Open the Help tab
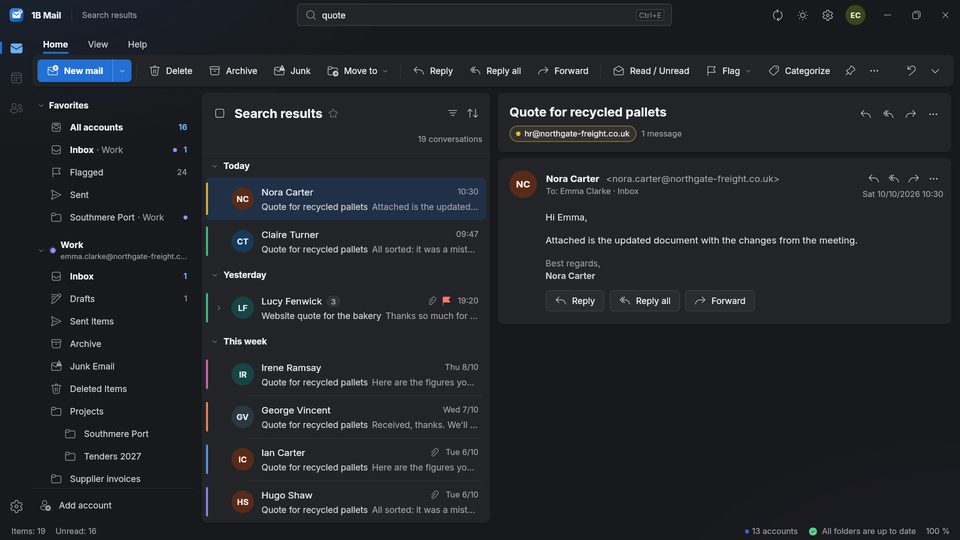This screenshot has height=540, width=960. tap(137, 45)
